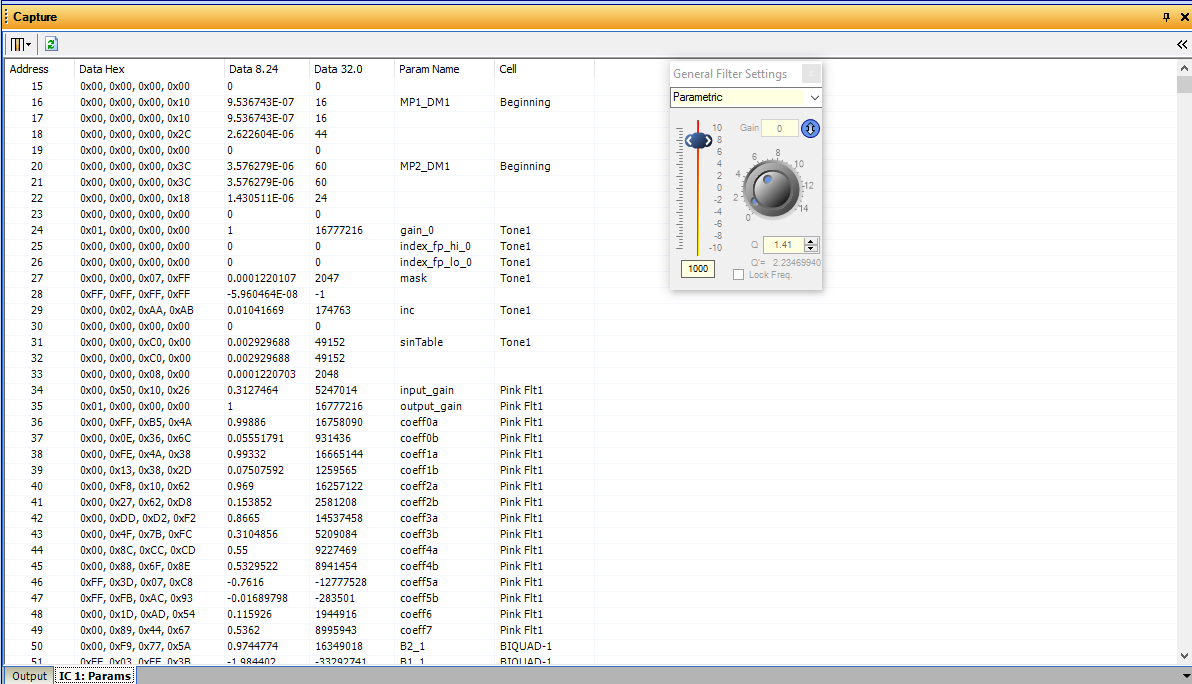Open the column chooser icon in Capture toolbar
Viewport: 1192px width, 684px height.
[x=21, y=44]
